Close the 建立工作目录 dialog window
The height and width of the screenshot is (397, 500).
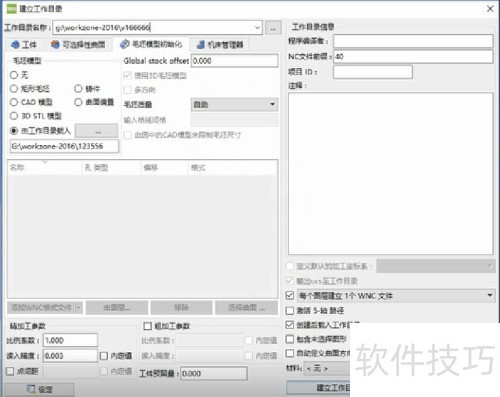click(x=490, y=9)
